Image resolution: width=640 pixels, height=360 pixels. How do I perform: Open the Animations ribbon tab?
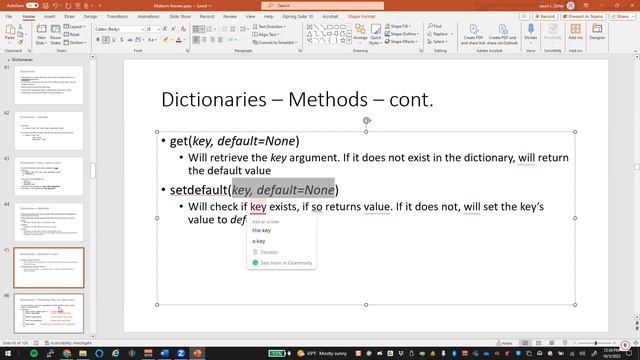tap(148, 16)
